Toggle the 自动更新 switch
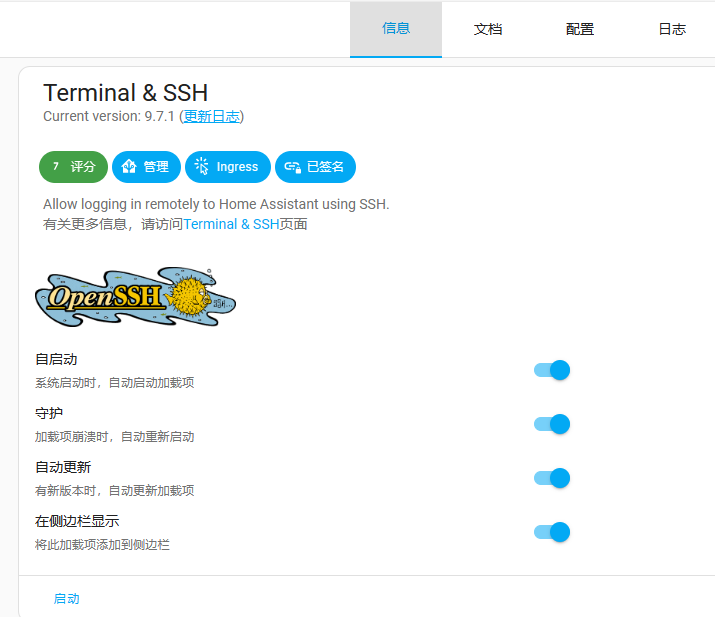This screenshot has height=617, width=715. point(552,478)
